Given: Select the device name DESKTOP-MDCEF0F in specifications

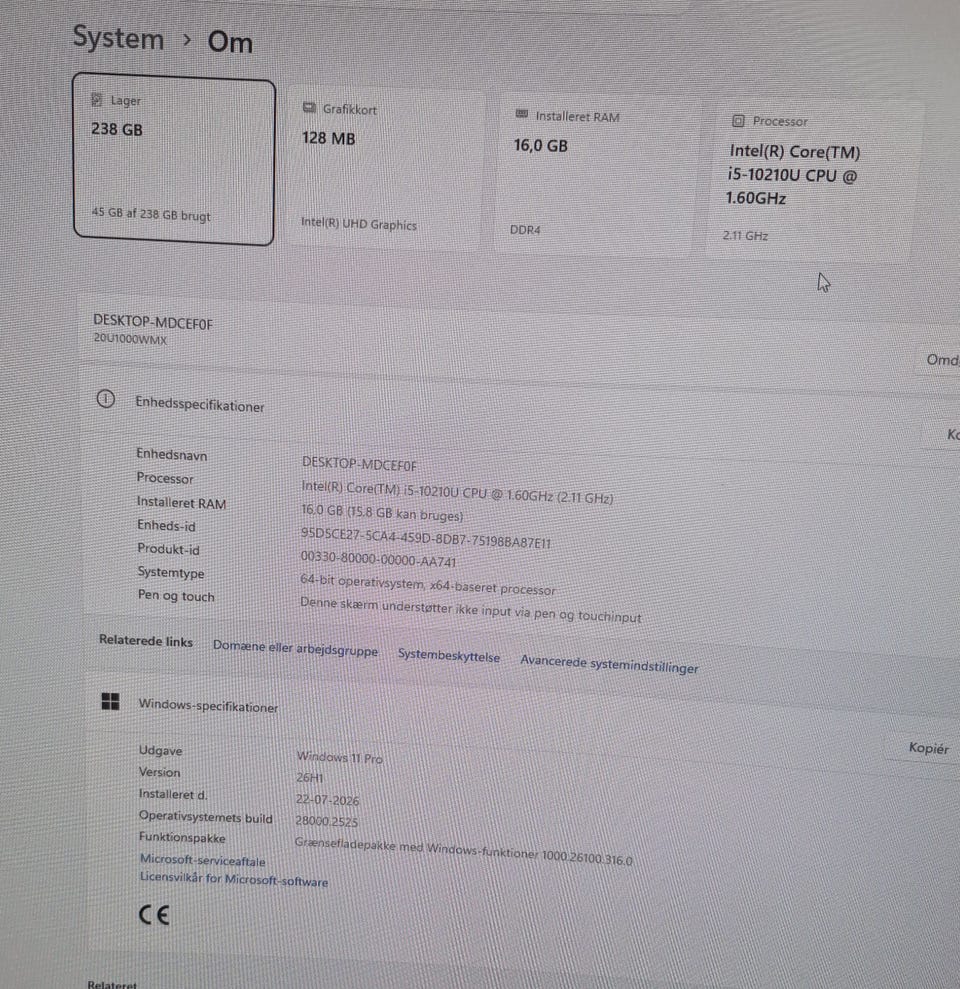Looking at the screenshot, I should tap(359, 464).
